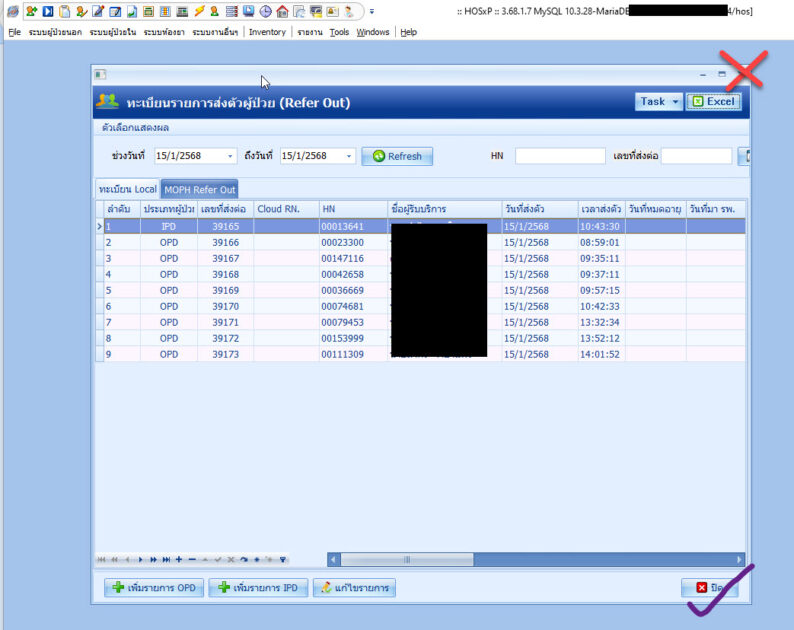Click the blue play-arrow toolbar icon
The image size is (794, 630).
(x=47, y=12)
